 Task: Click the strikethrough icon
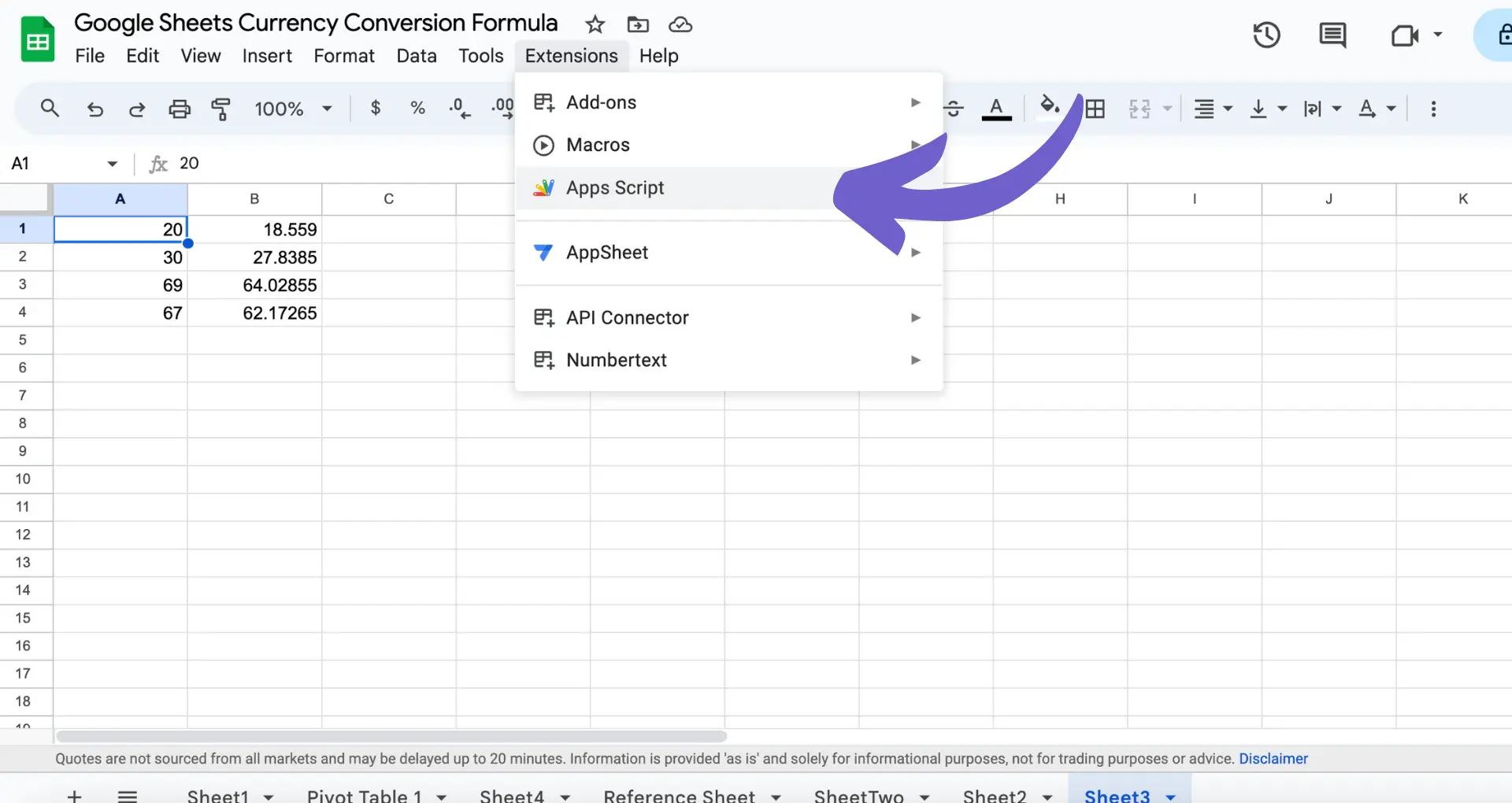[954, 109]
